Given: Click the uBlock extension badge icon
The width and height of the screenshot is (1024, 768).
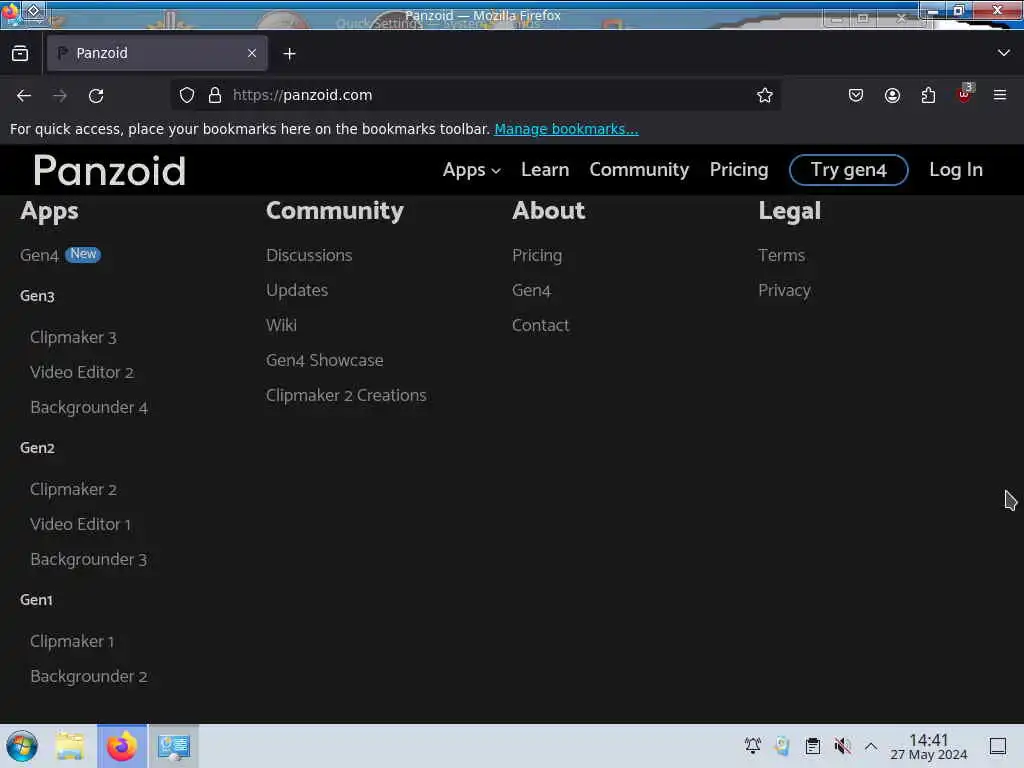Looking at the screenshot, I should (965, 94).
